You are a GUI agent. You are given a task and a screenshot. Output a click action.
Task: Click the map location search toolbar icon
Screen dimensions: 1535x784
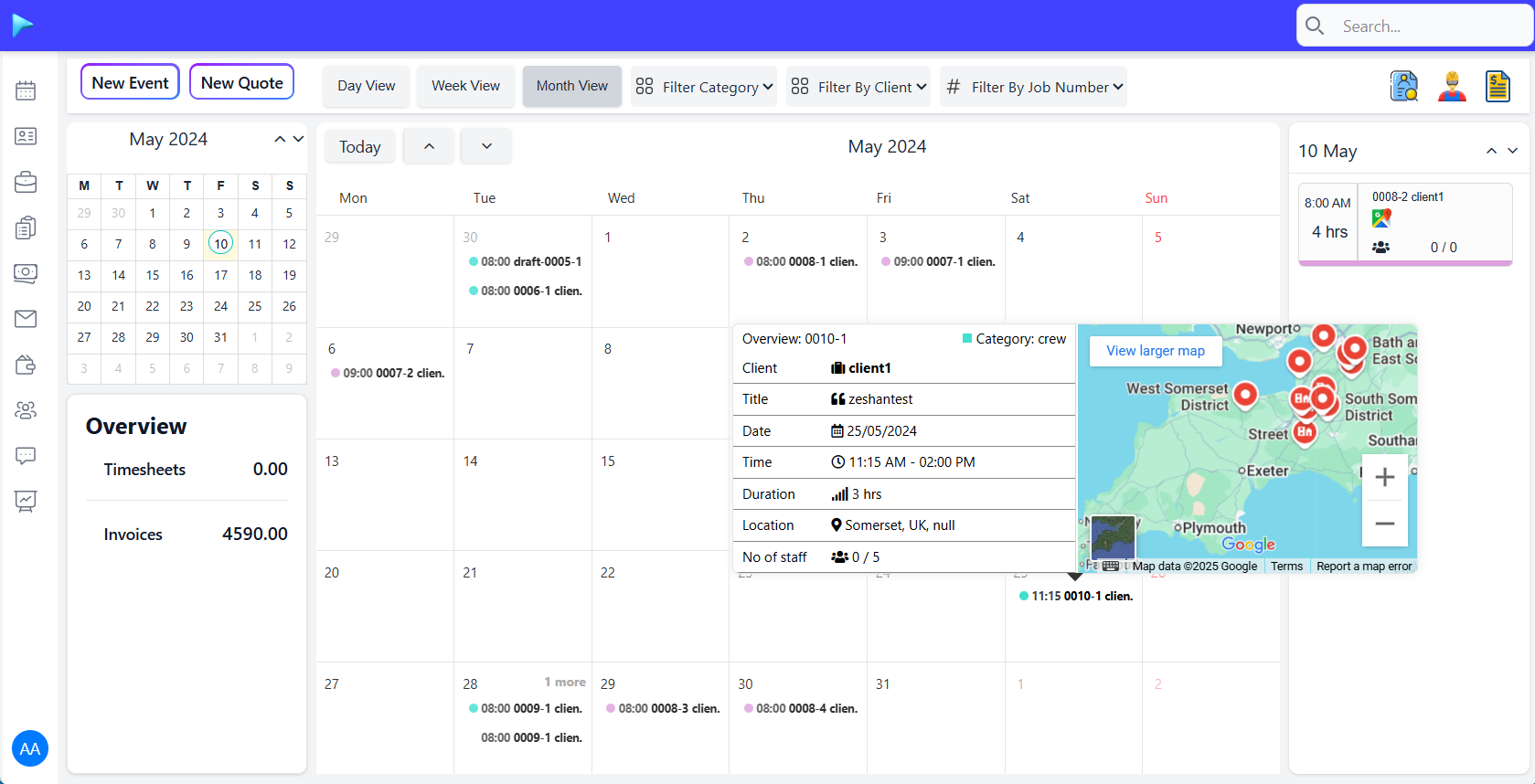coord(1404,86)
